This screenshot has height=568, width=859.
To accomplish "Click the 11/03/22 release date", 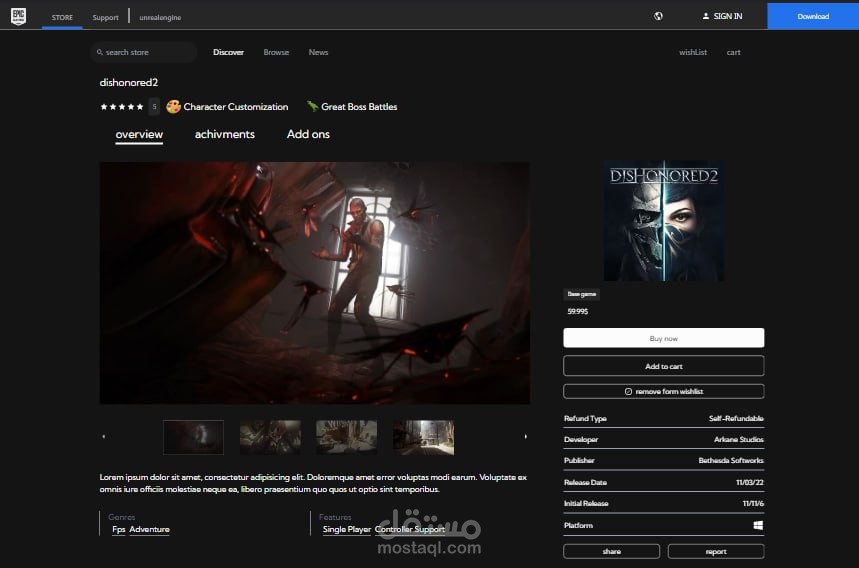I will point(749,483).
